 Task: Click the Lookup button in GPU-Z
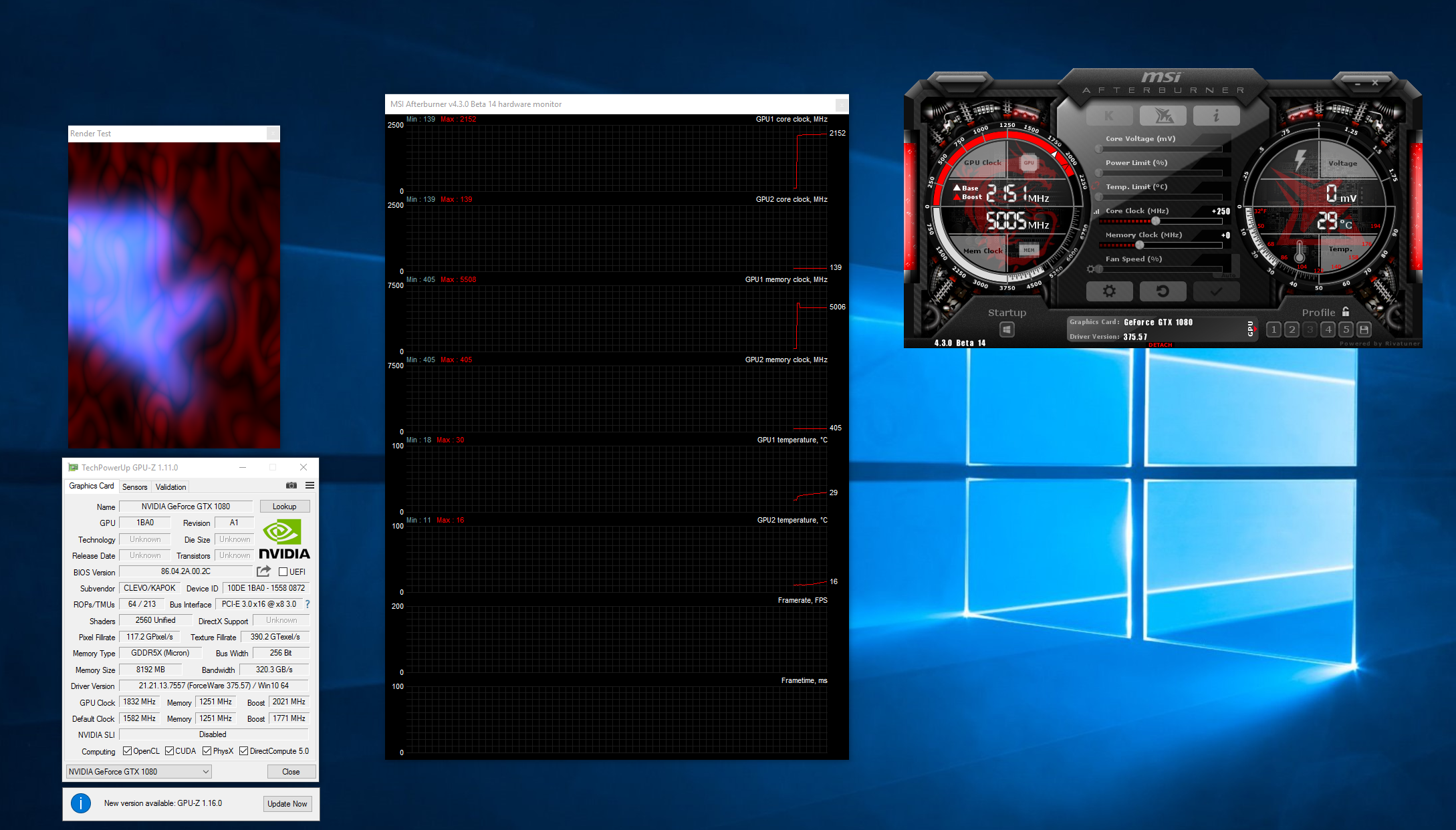pyautogui.click(x=284, y=507)
